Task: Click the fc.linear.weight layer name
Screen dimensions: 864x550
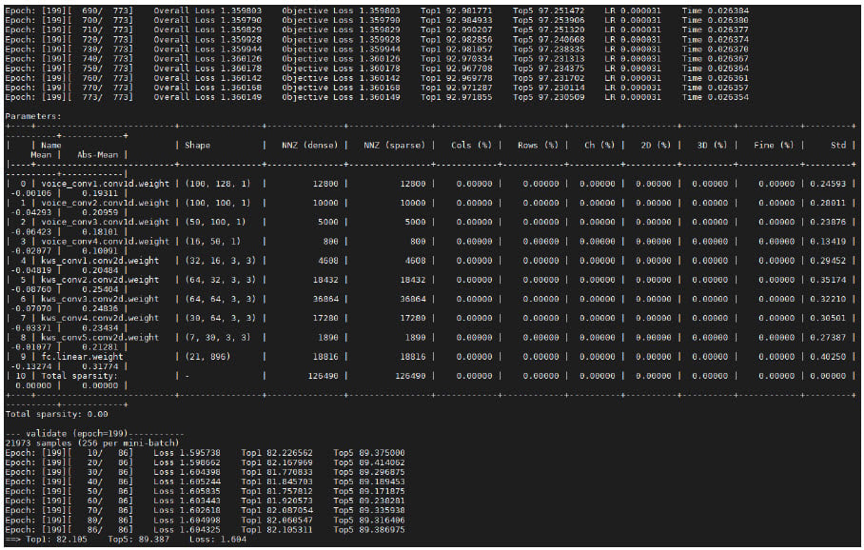Action: (x=83, y=356)
